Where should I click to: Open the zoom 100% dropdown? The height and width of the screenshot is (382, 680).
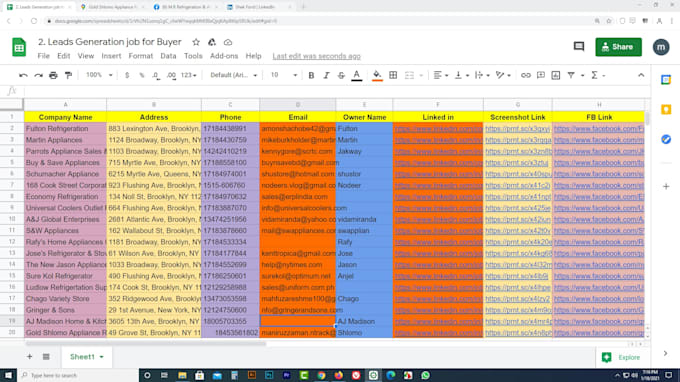tap(99, 75)
